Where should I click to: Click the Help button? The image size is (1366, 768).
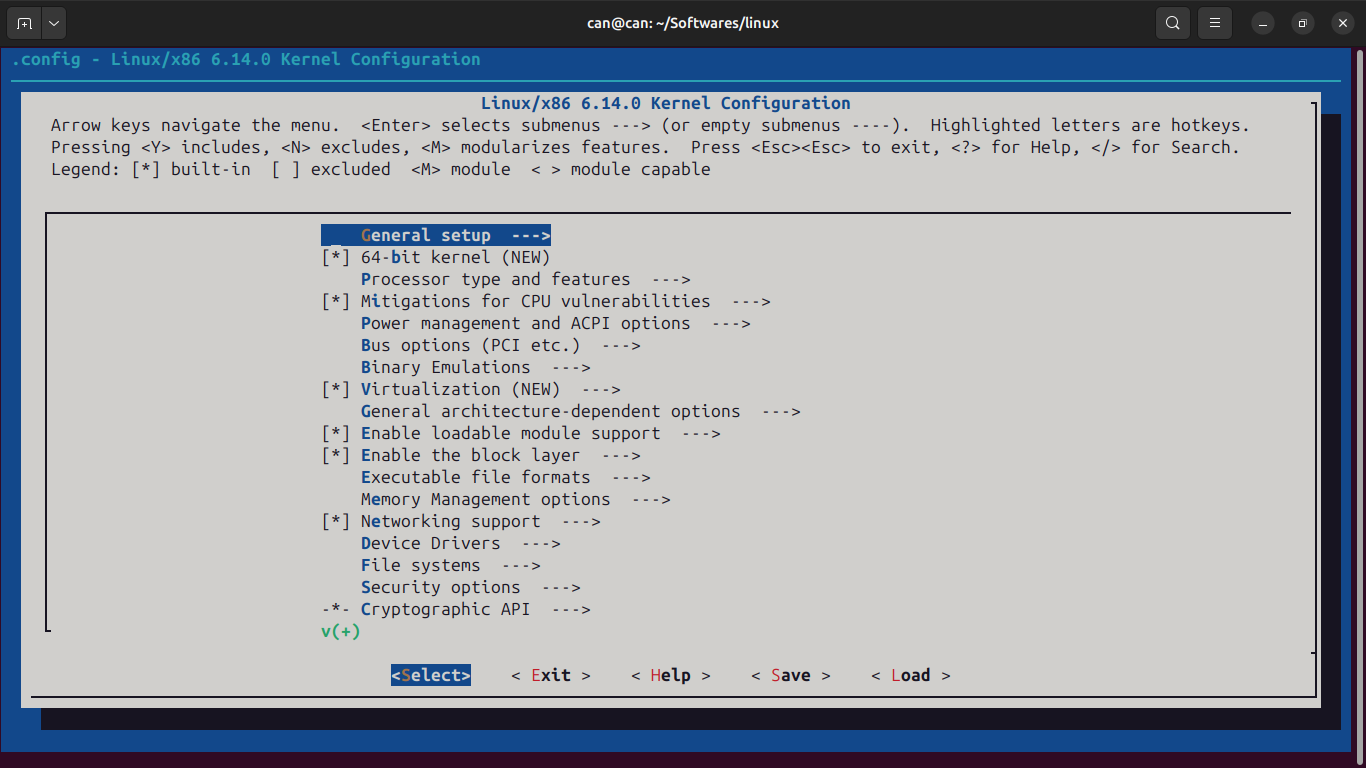[x=671, y=675]
